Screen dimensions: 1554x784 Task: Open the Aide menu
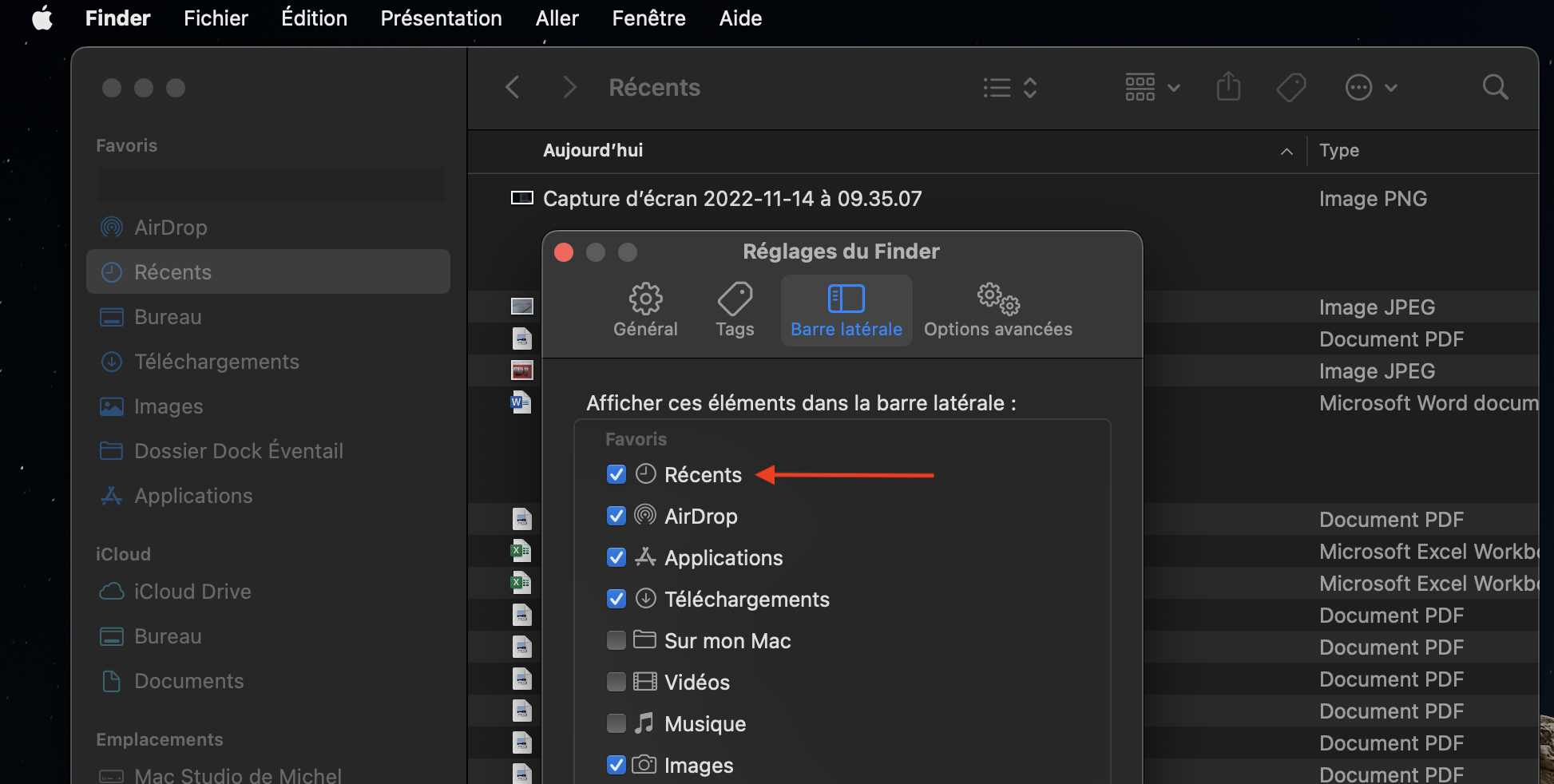pos(740,18)
